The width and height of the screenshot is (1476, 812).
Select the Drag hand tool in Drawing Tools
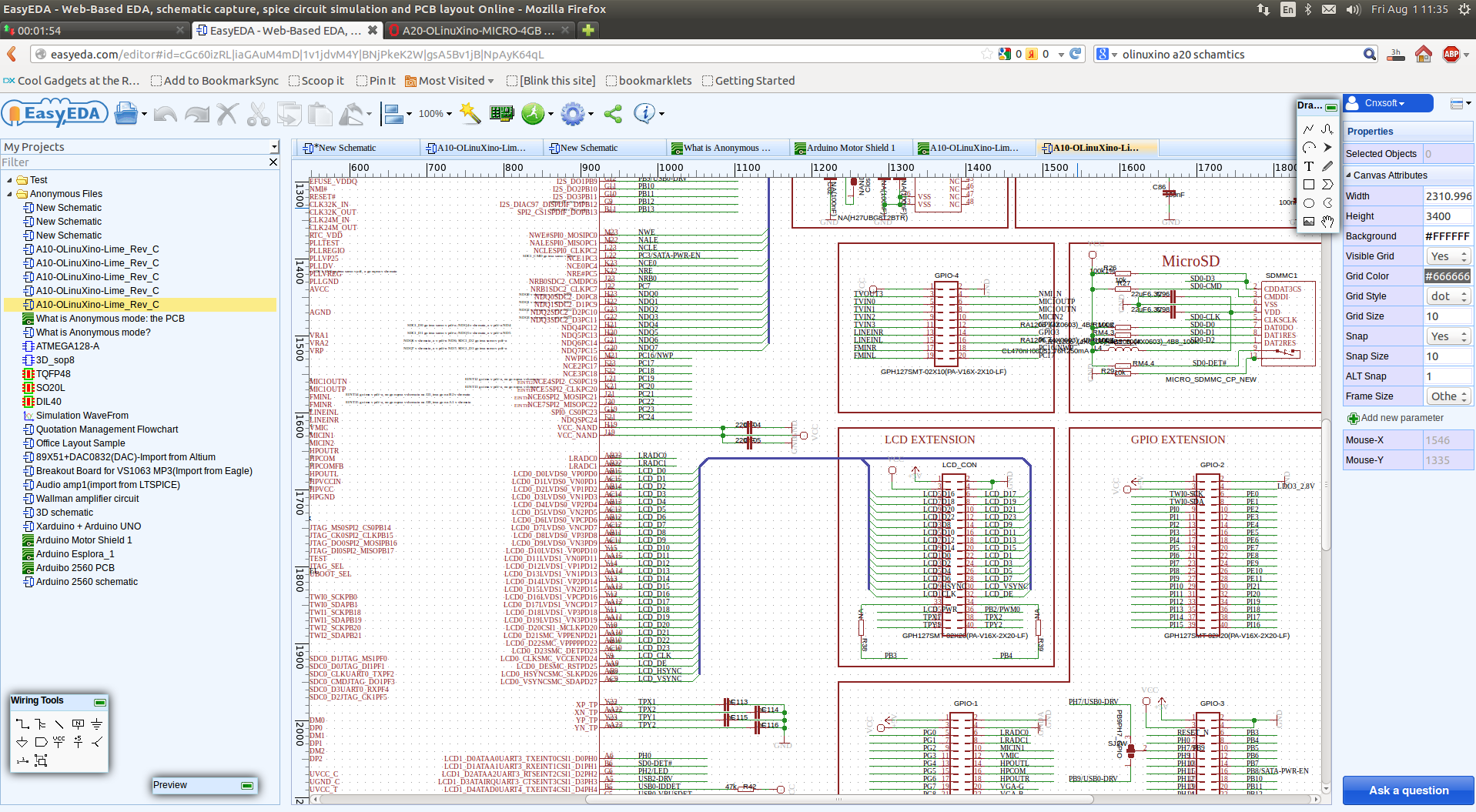coord(1327,222)
